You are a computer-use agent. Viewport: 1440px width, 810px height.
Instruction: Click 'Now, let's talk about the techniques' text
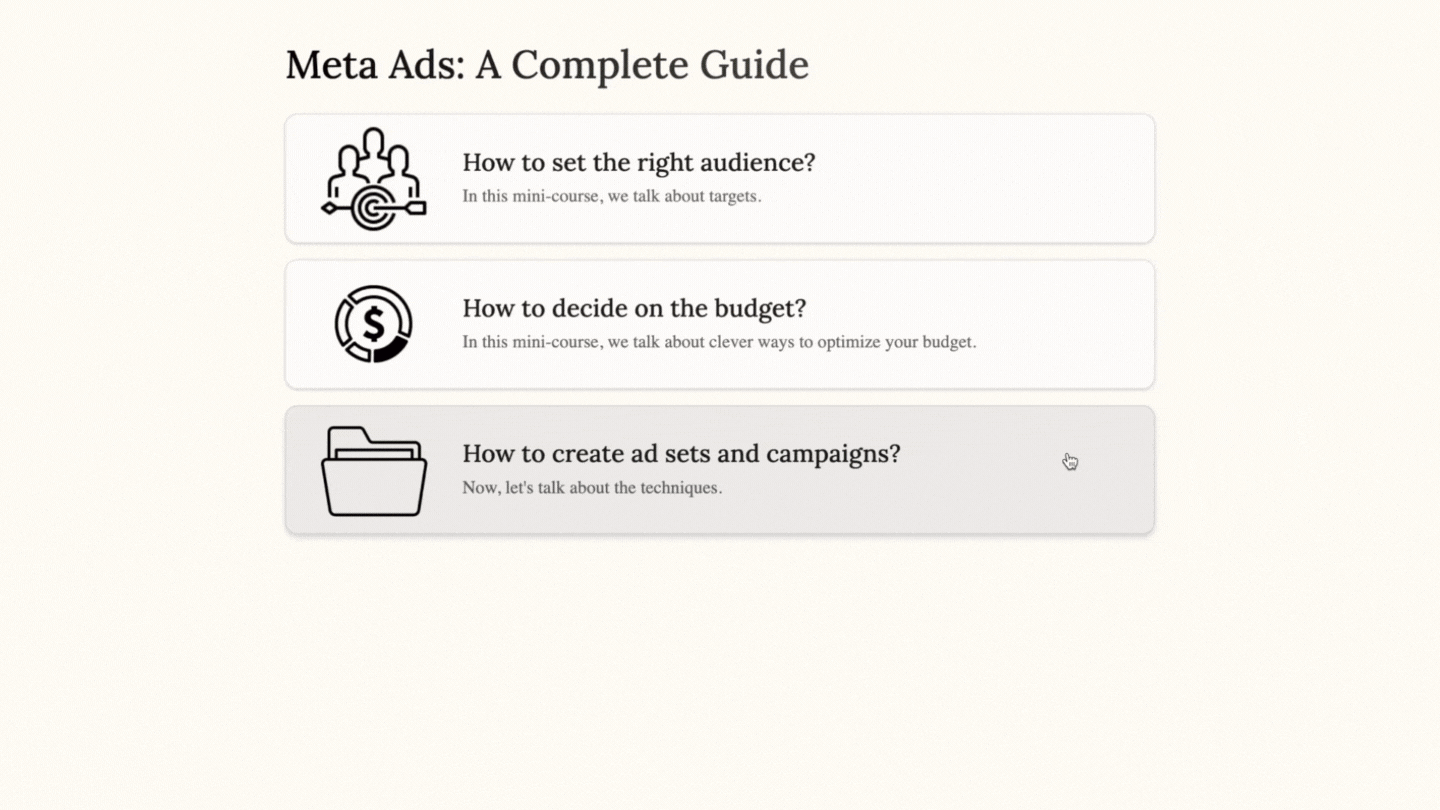[591, 488]
